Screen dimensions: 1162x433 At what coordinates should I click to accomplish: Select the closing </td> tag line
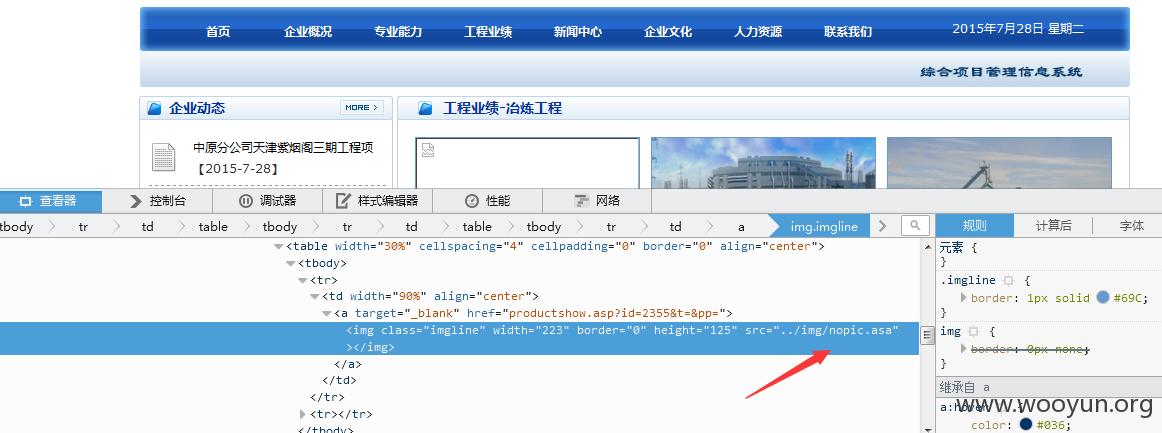(x=339, y=380)
